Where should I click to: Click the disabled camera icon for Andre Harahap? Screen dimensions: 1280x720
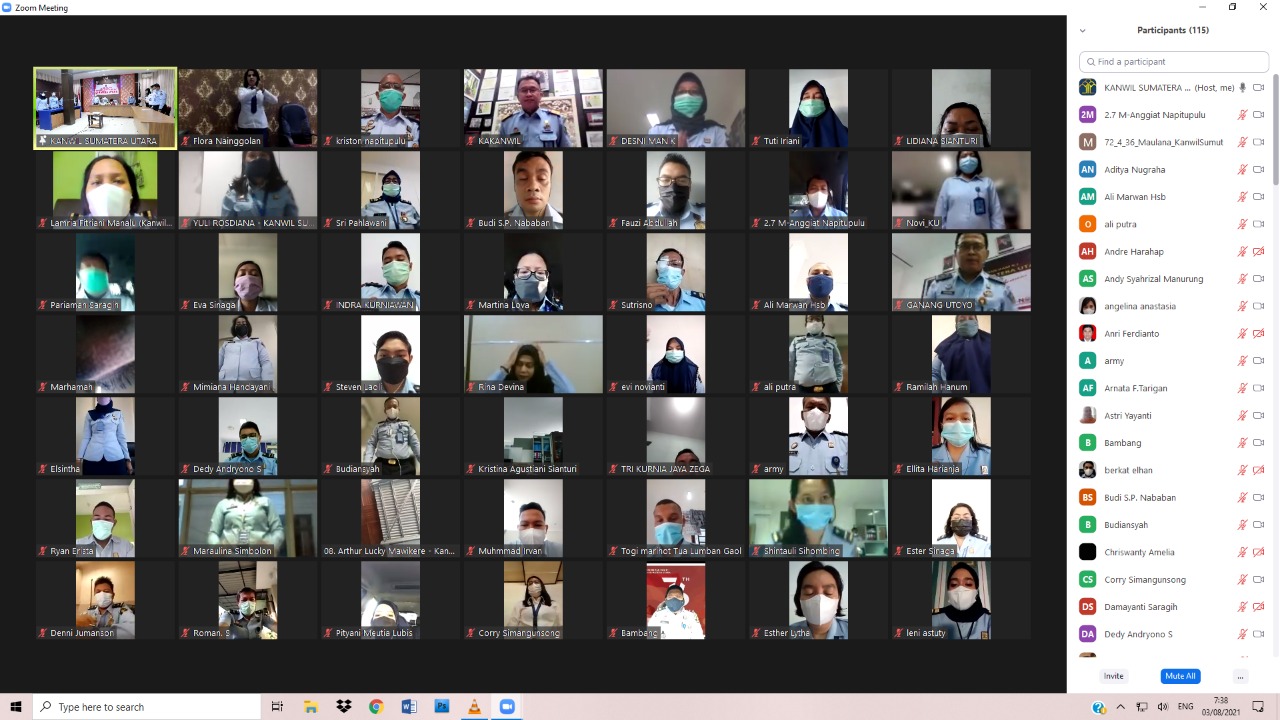tap(1259, 252)
